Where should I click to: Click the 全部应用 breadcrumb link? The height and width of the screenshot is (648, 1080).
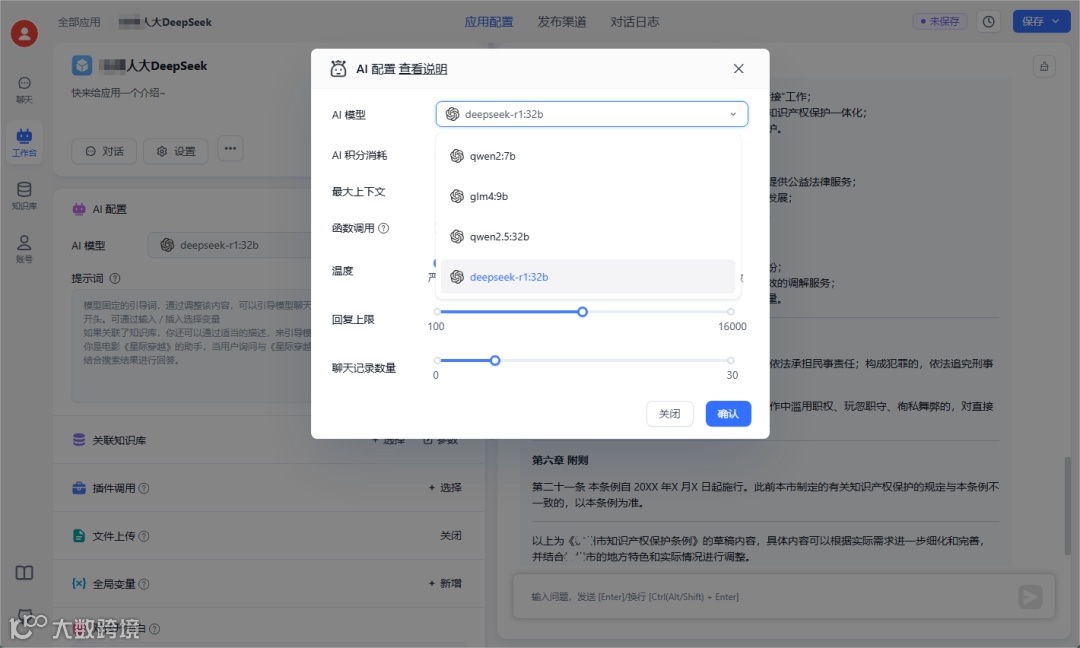[79, 22]
